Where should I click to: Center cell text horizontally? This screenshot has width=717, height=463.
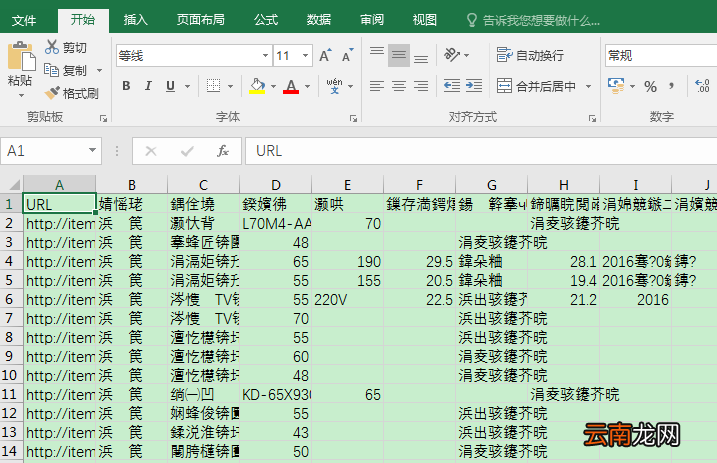pos(399,86)
